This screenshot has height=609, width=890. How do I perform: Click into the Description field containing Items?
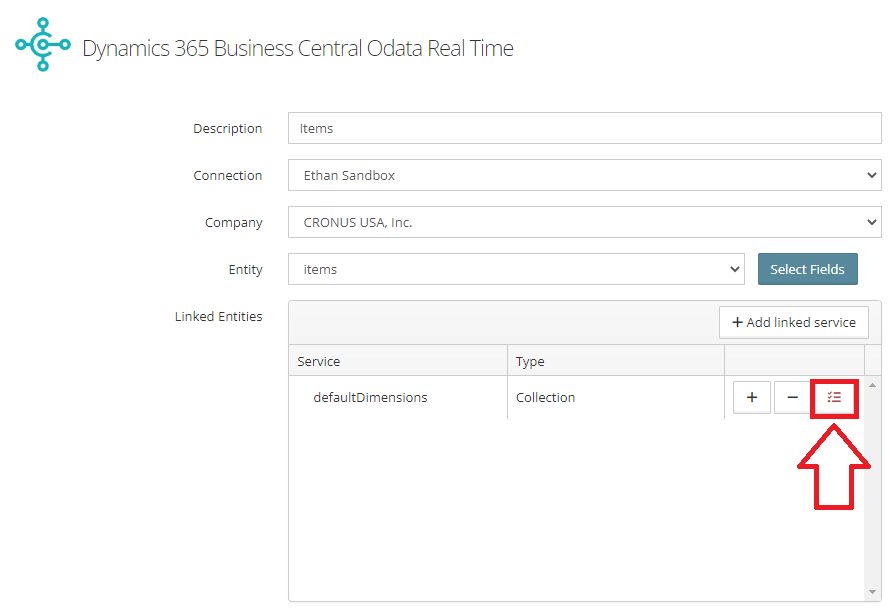pos(585,128)
